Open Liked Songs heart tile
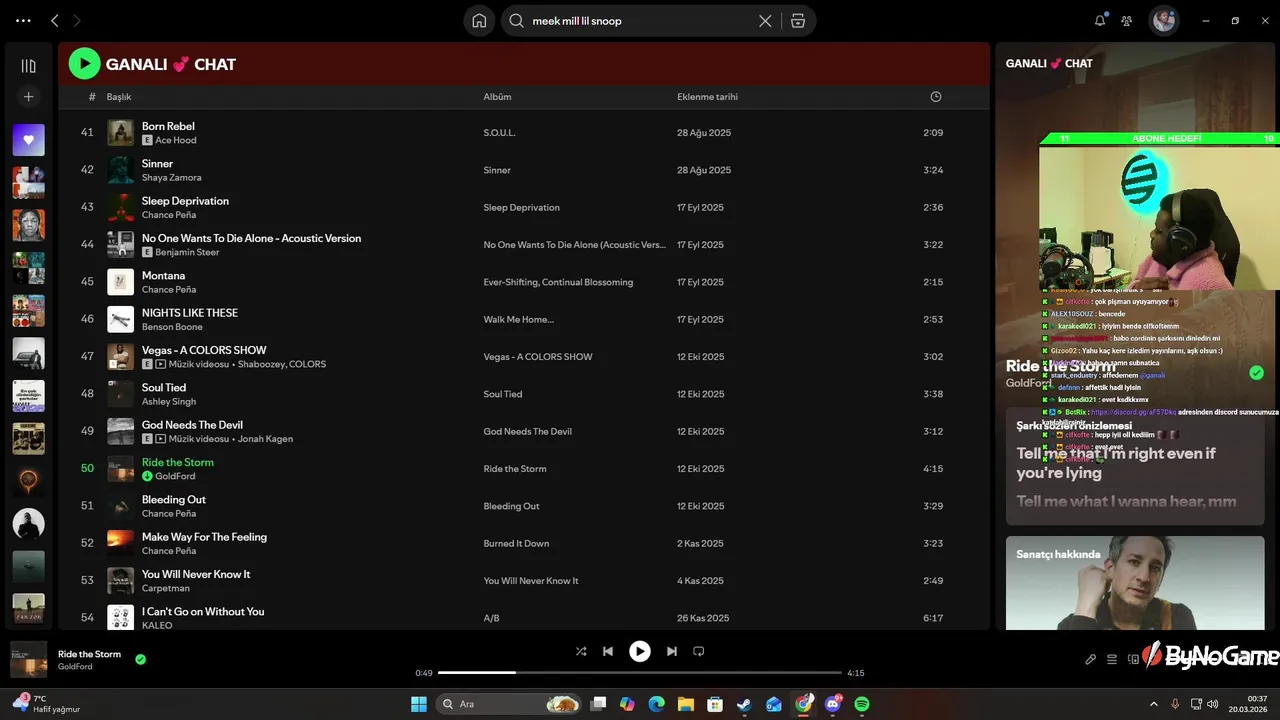Screen dimensions: 1280x720 28,140
